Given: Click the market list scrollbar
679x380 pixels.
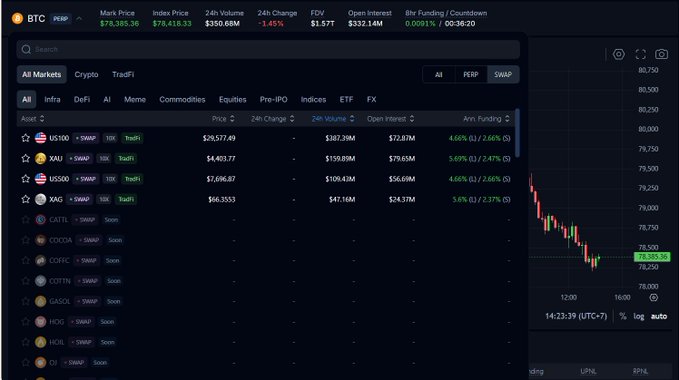Looking at the screenshot, I should pyautogui.click(x=517, y=133).
